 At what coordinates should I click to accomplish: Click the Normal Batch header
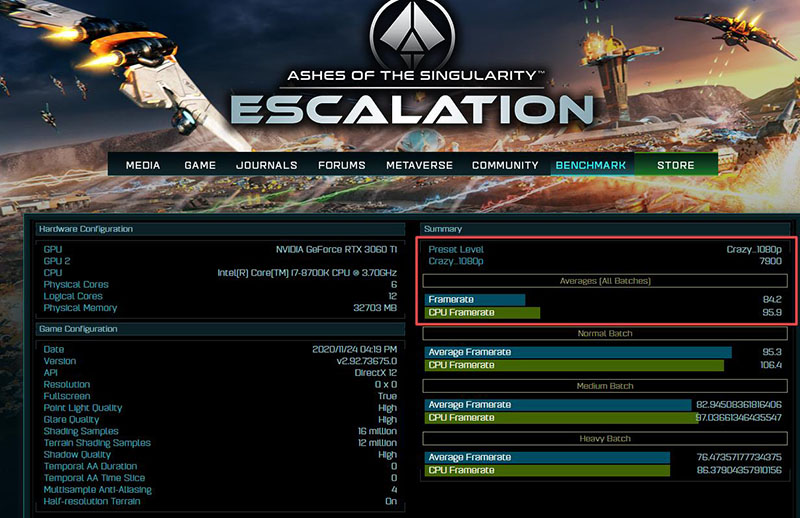[605, 333]
